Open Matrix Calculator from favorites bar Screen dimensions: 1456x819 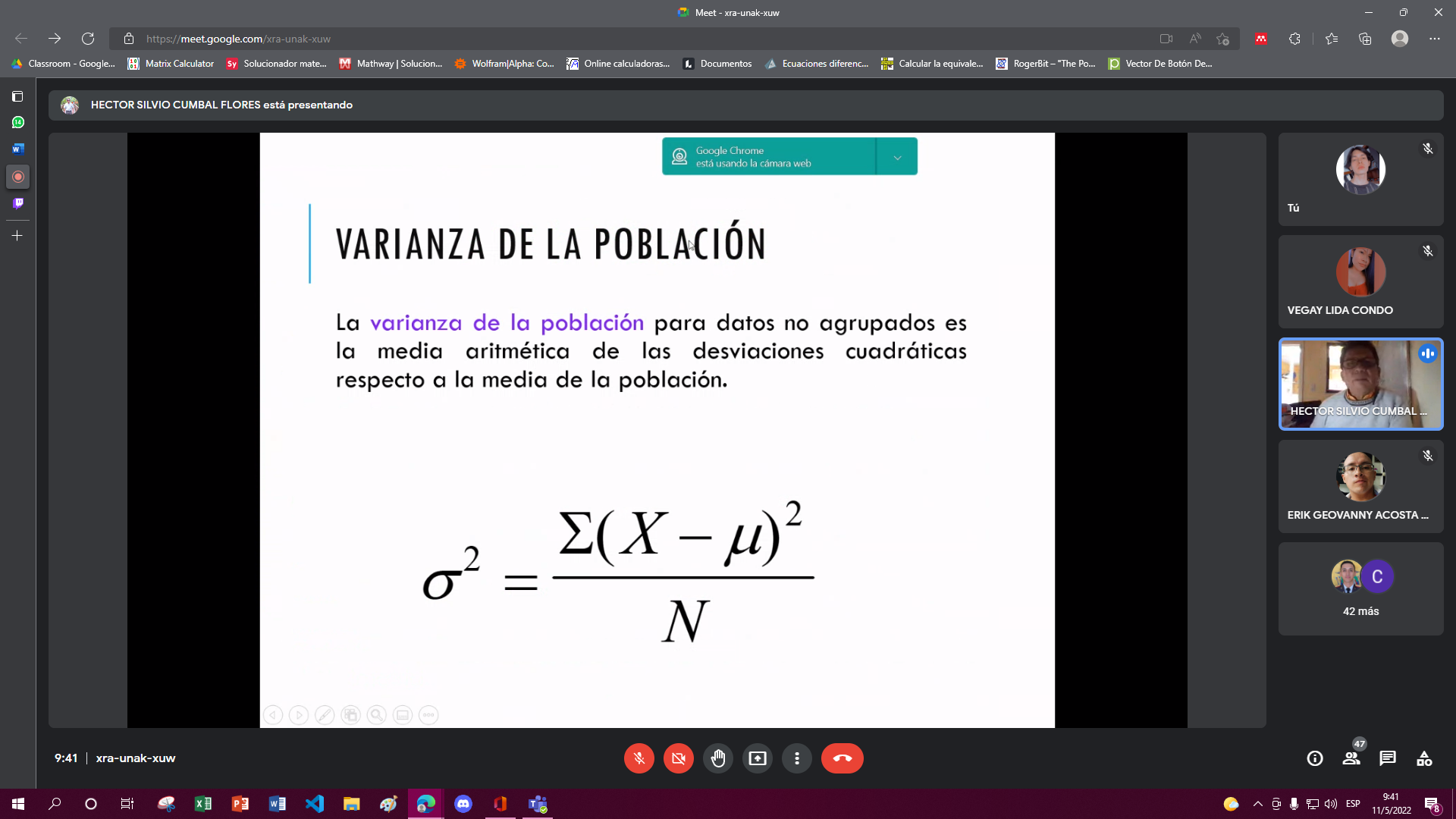tap(171, 64)
